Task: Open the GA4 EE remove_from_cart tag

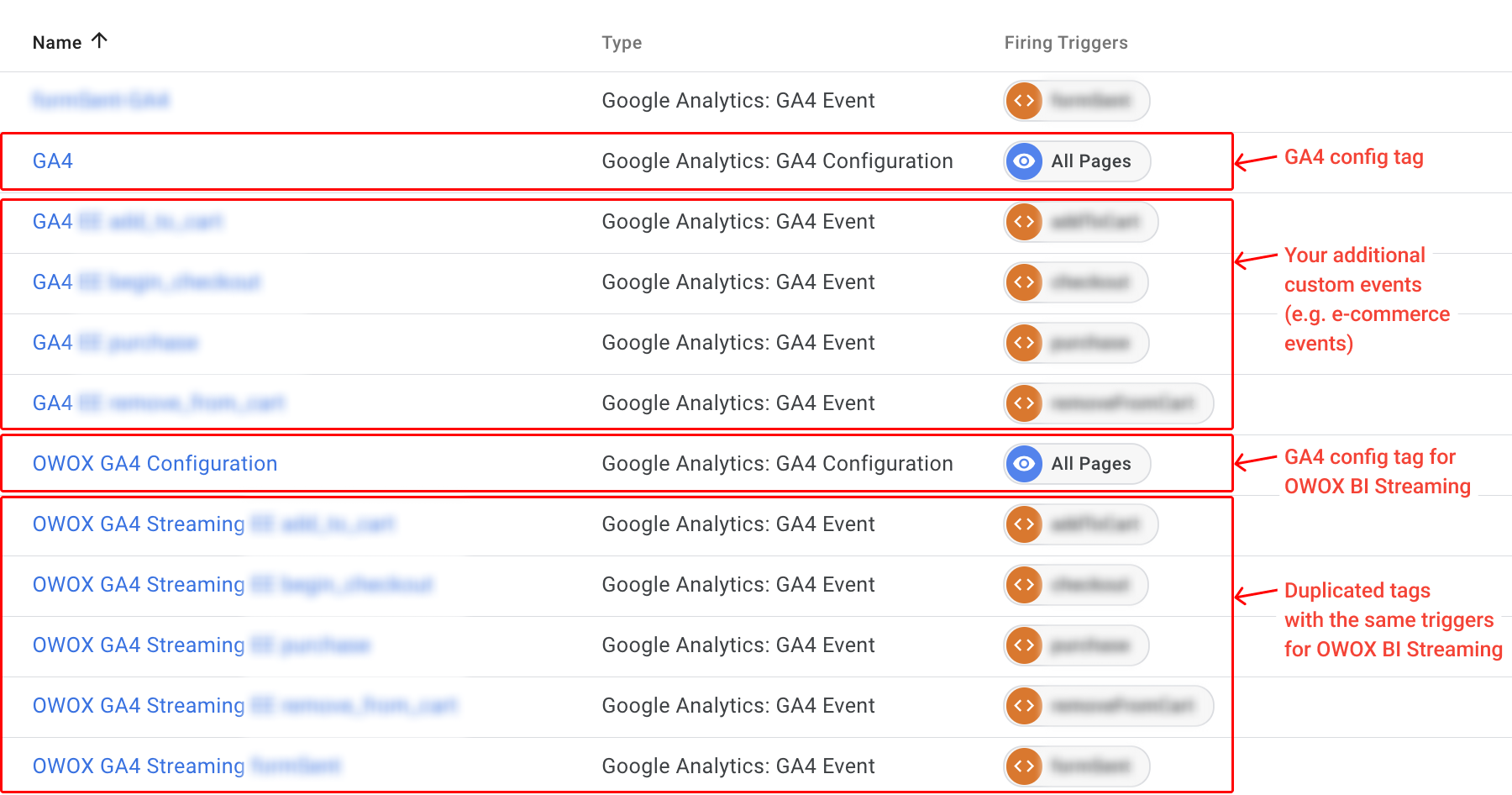Action: tap(159, 403)
